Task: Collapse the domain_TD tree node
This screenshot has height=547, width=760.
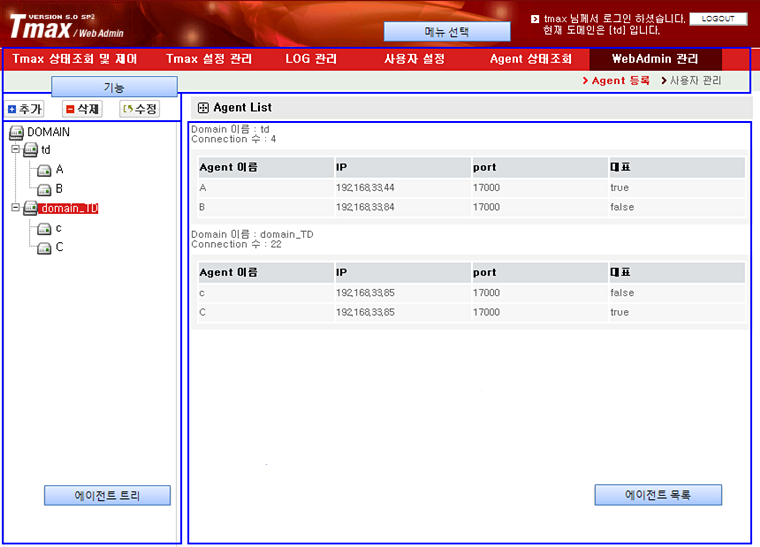Action: 16,207
